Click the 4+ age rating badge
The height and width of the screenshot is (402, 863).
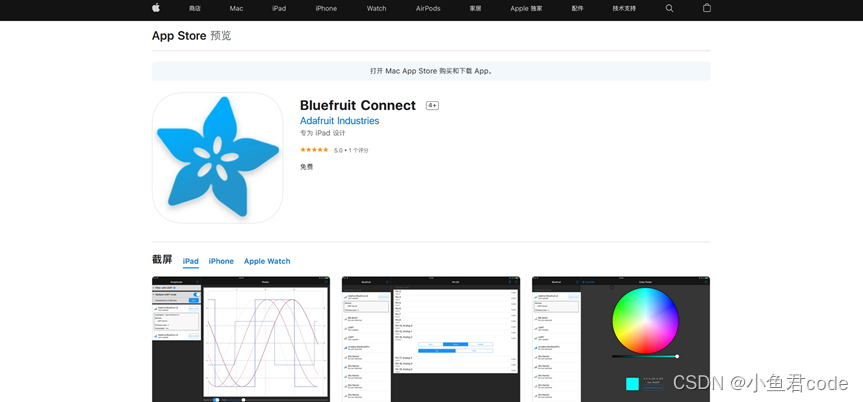point(432,106)
